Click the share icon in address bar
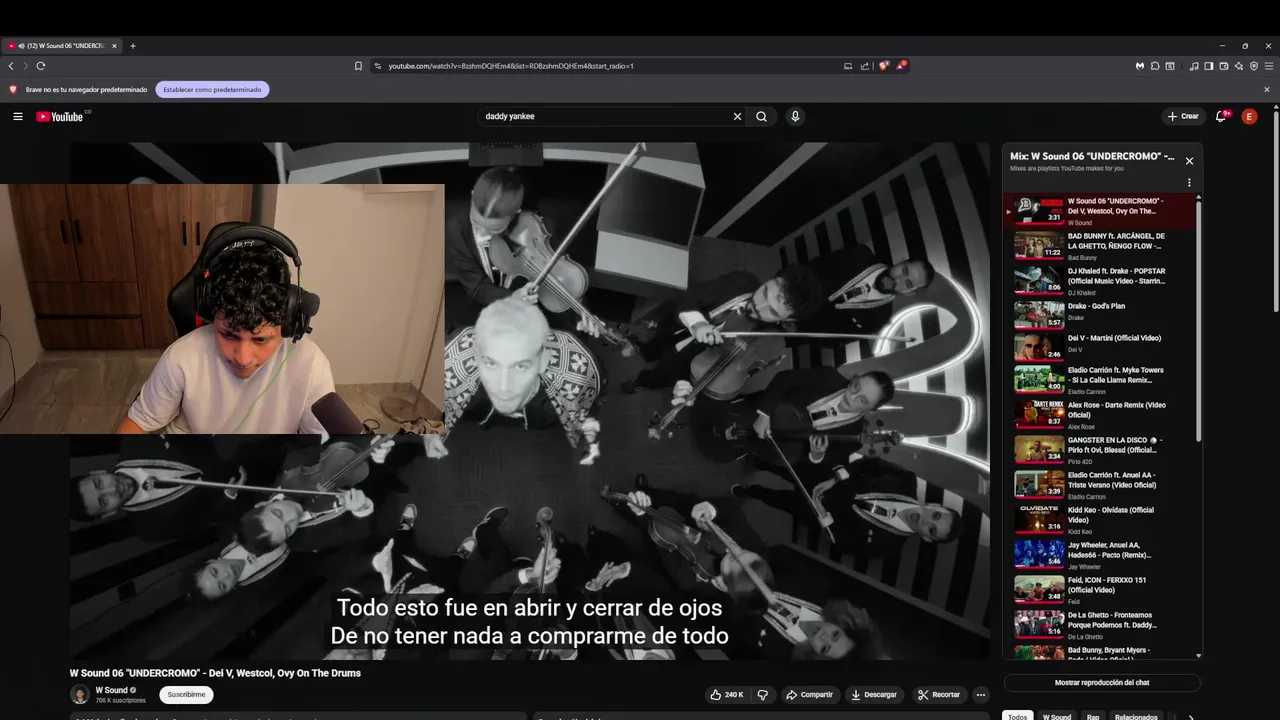 (x=864, y=66)
